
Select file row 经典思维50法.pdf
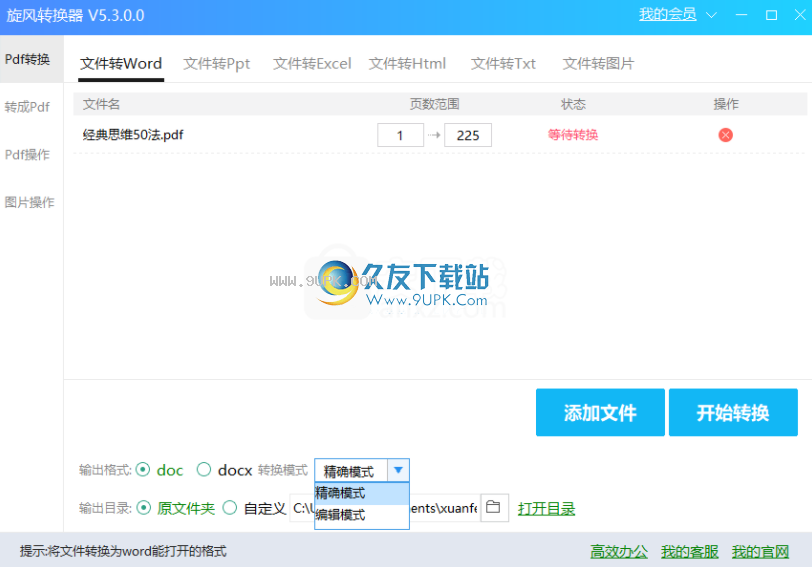pos(440,135)
